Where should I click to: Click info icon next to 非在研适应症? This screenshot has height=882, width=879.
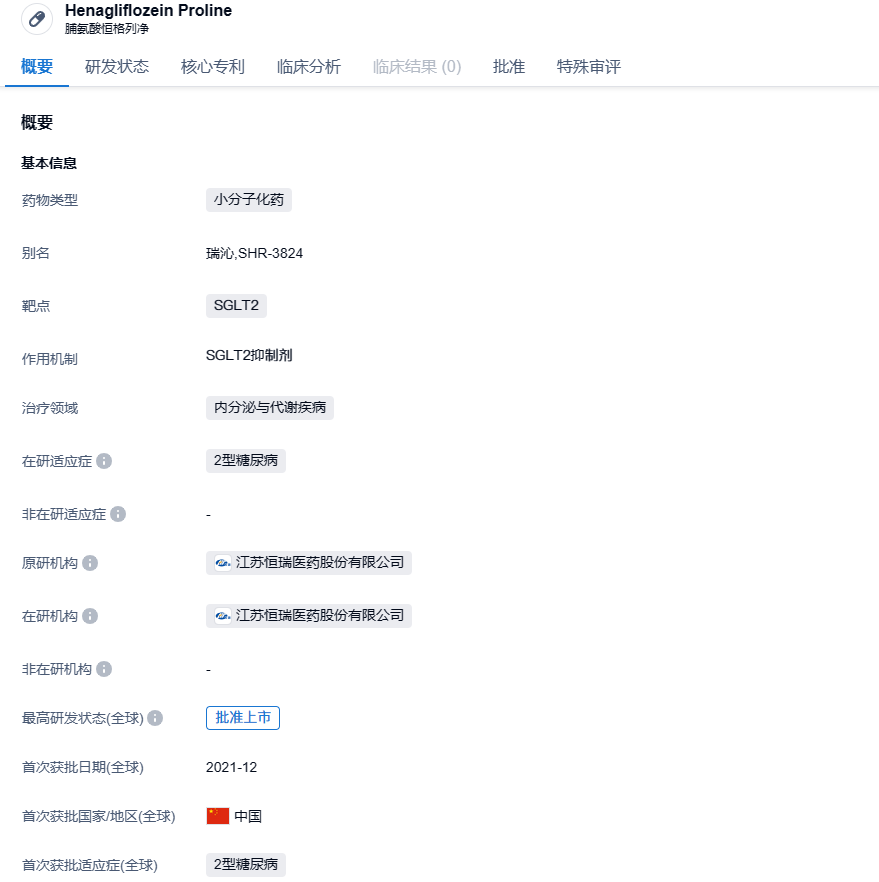click(x=118, y=514)
